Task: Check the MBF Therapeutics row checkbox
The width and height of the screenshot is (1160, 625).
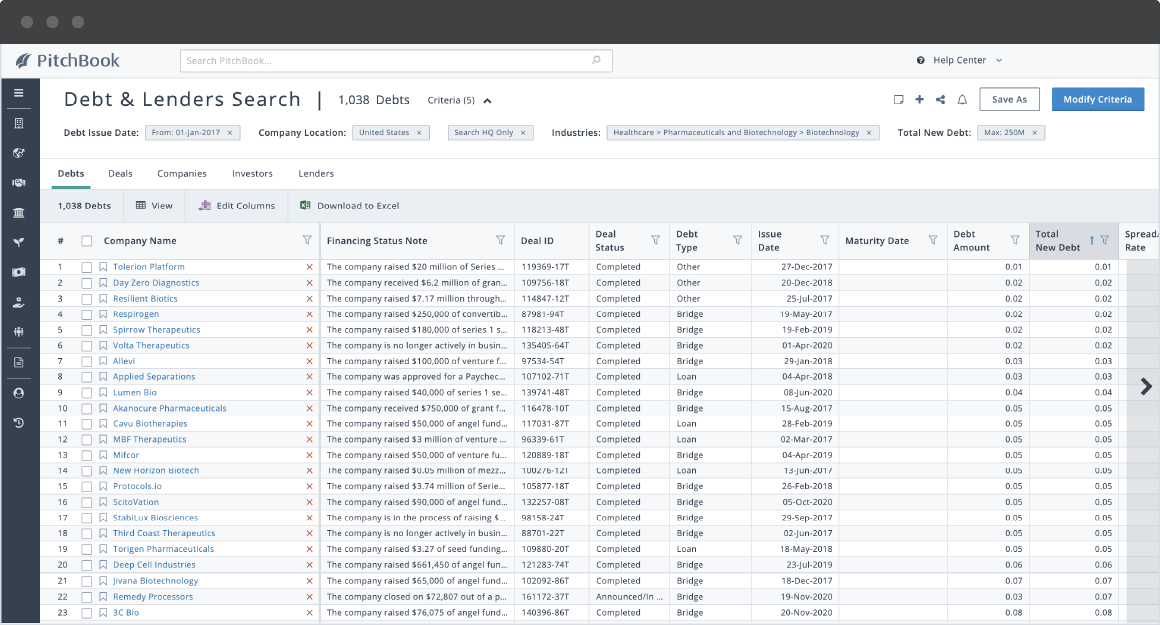Action: [x=87, y=439]
